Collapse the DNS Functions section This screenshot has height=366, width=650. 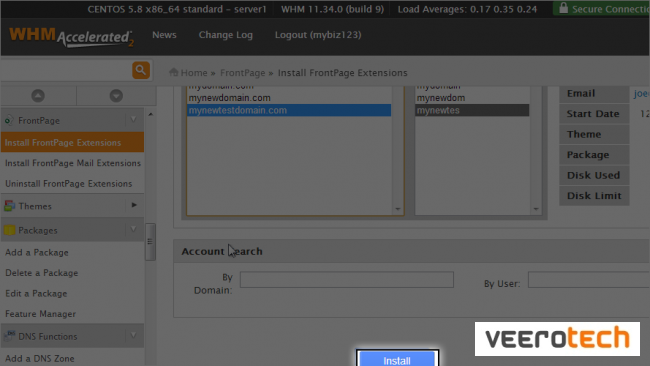(133, 335)
